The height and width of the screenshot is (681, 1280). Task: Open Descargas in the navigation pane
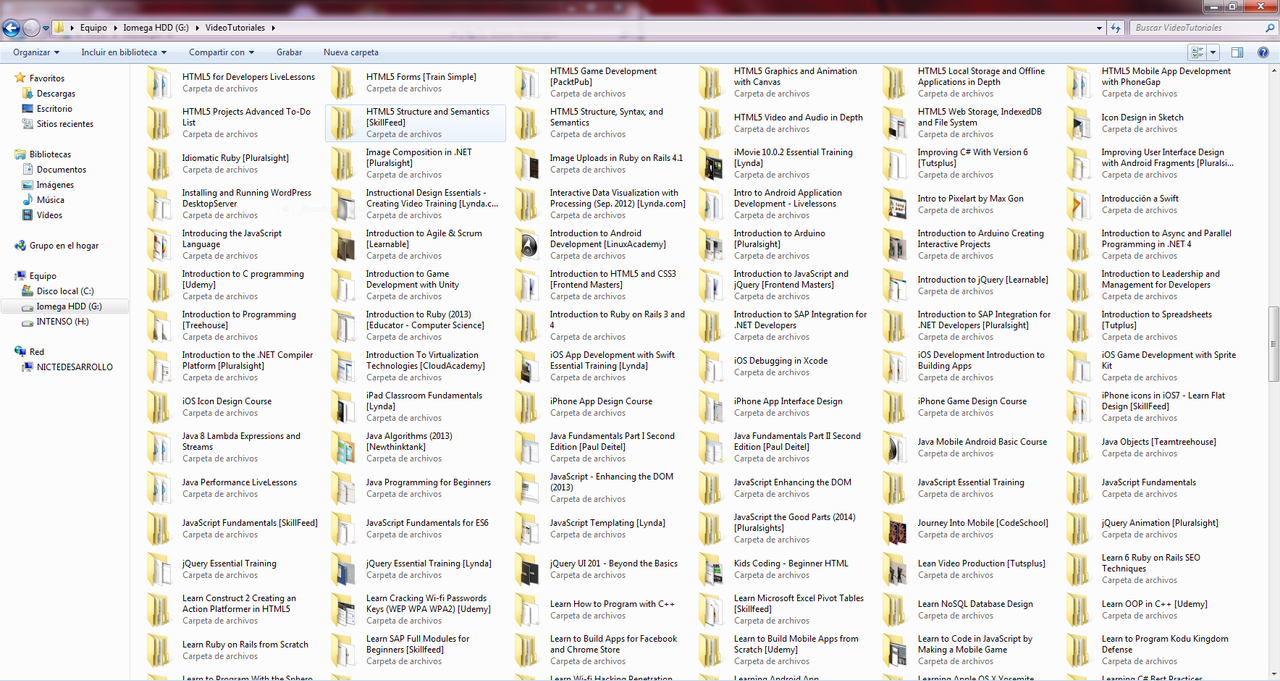coord(56,93)
